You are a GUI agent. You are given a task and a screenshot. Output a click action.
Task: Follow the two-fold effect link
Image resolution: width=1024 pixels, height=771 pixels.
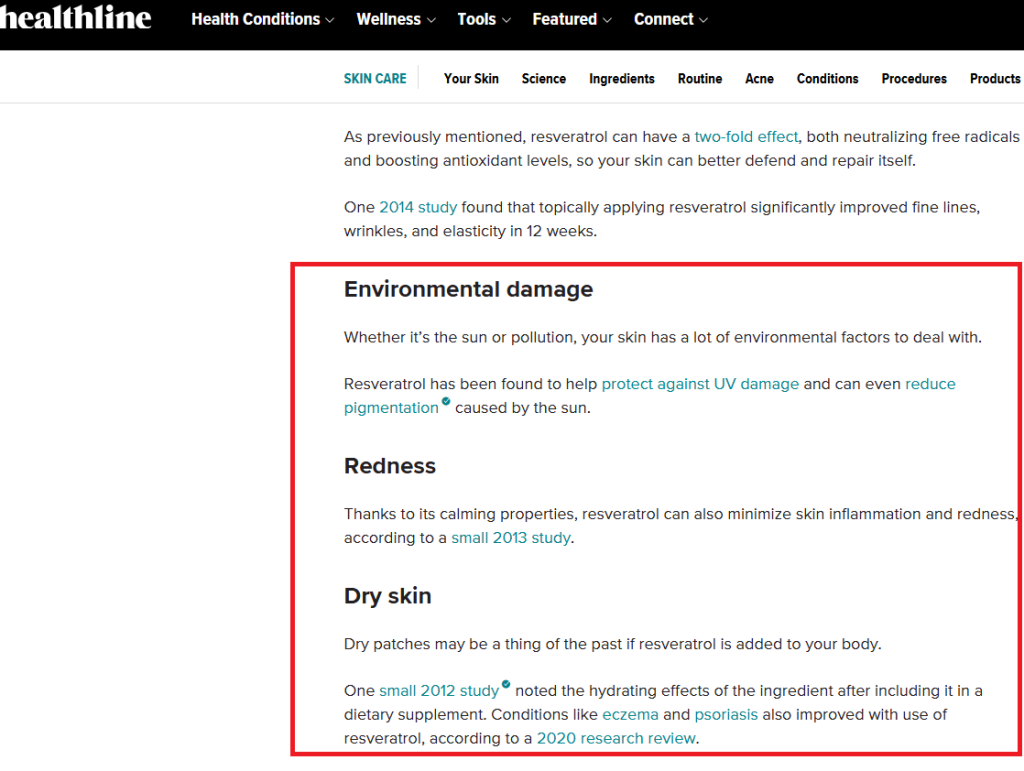[x=746, y=137]
